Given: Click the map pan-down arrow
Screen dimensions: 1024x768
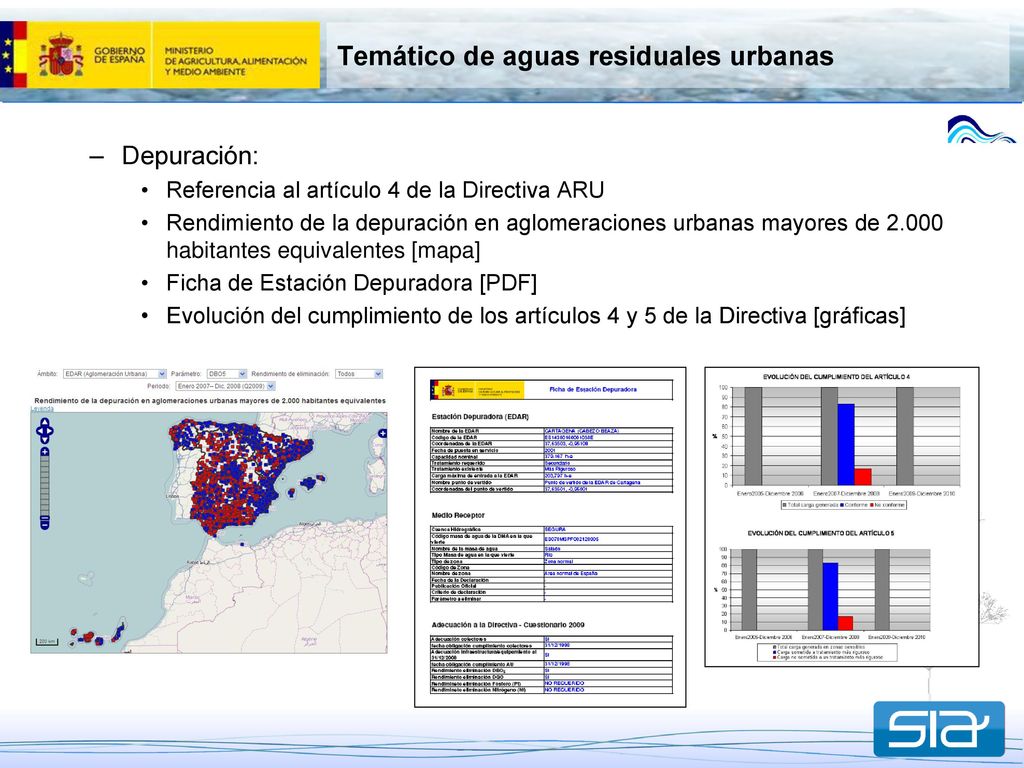Looking at the screenshot, I should 44,440.
